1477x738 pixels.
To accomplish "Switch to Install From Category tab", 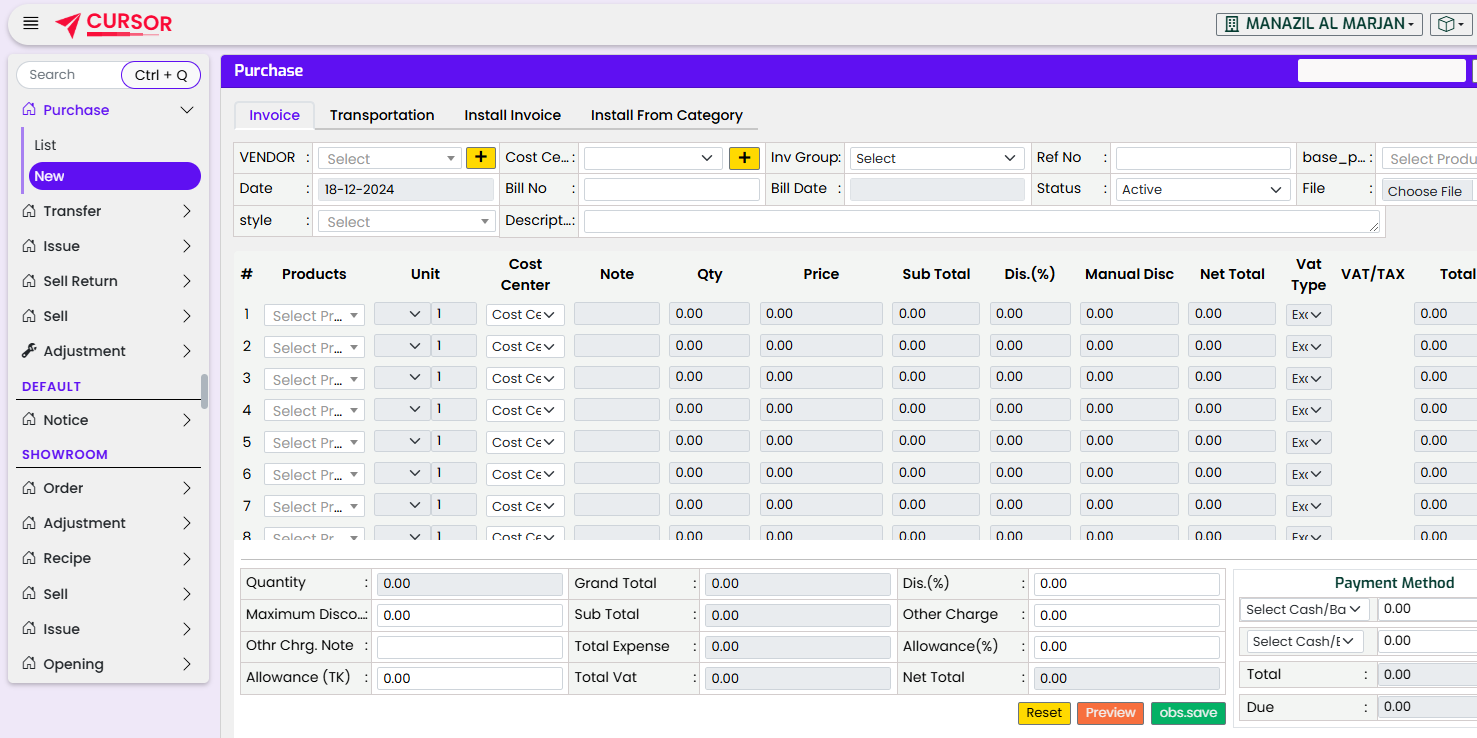I will click(666, 115).
